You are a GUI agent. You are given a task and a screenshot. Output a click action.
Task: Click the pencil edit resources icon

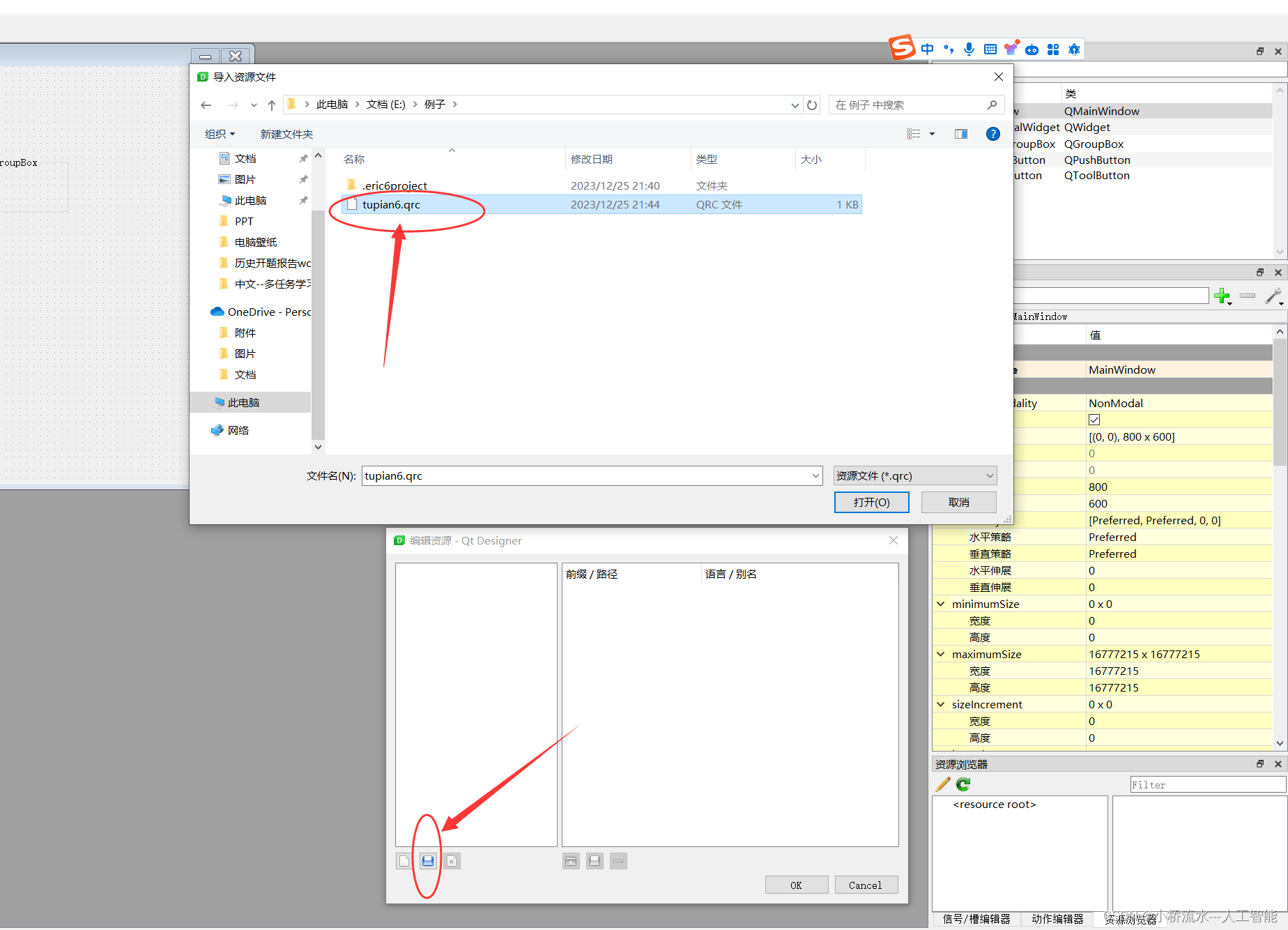pyautogui.click(x=943, y=784)
